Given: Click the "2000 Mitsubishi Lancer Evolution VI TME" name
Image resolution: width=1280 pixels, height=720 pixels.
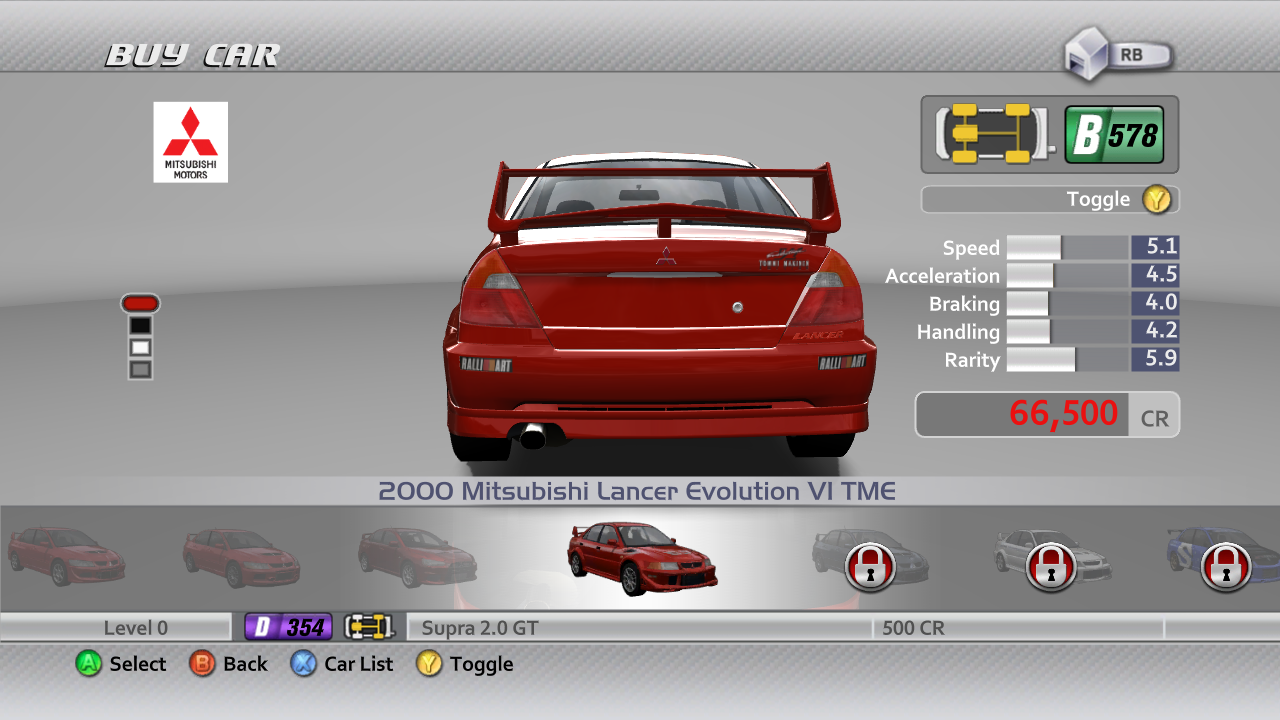Looking at the screenshot, I should pos(638,491).
